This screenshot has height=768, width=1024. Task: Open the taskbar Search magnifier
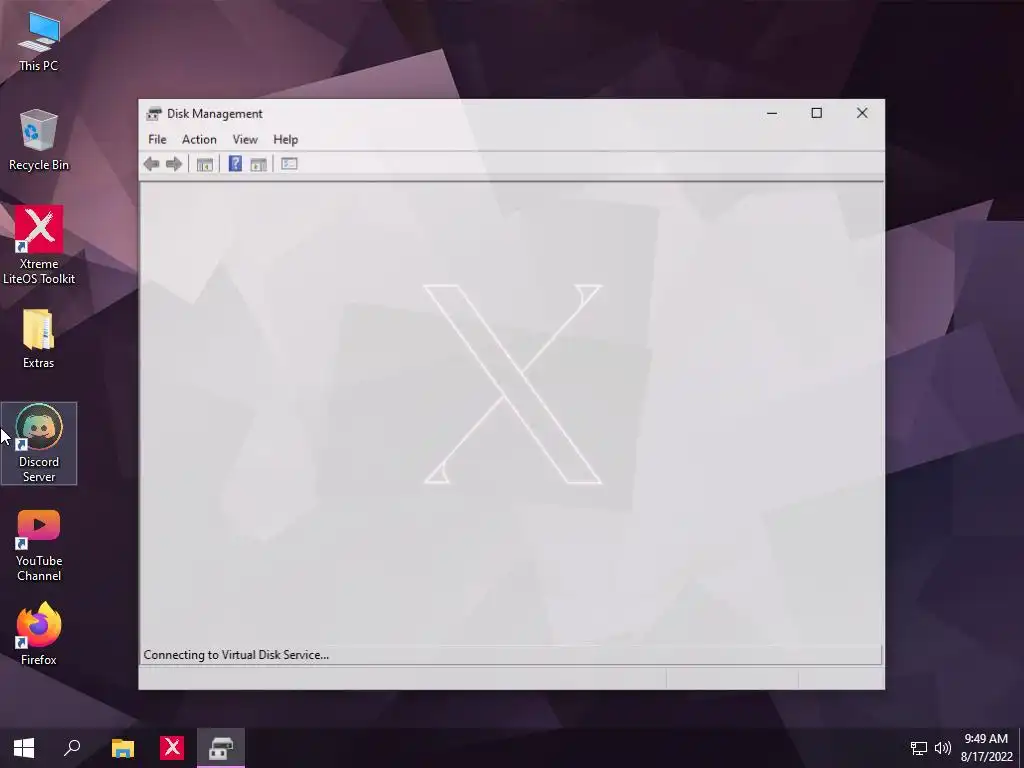[72, 748]
